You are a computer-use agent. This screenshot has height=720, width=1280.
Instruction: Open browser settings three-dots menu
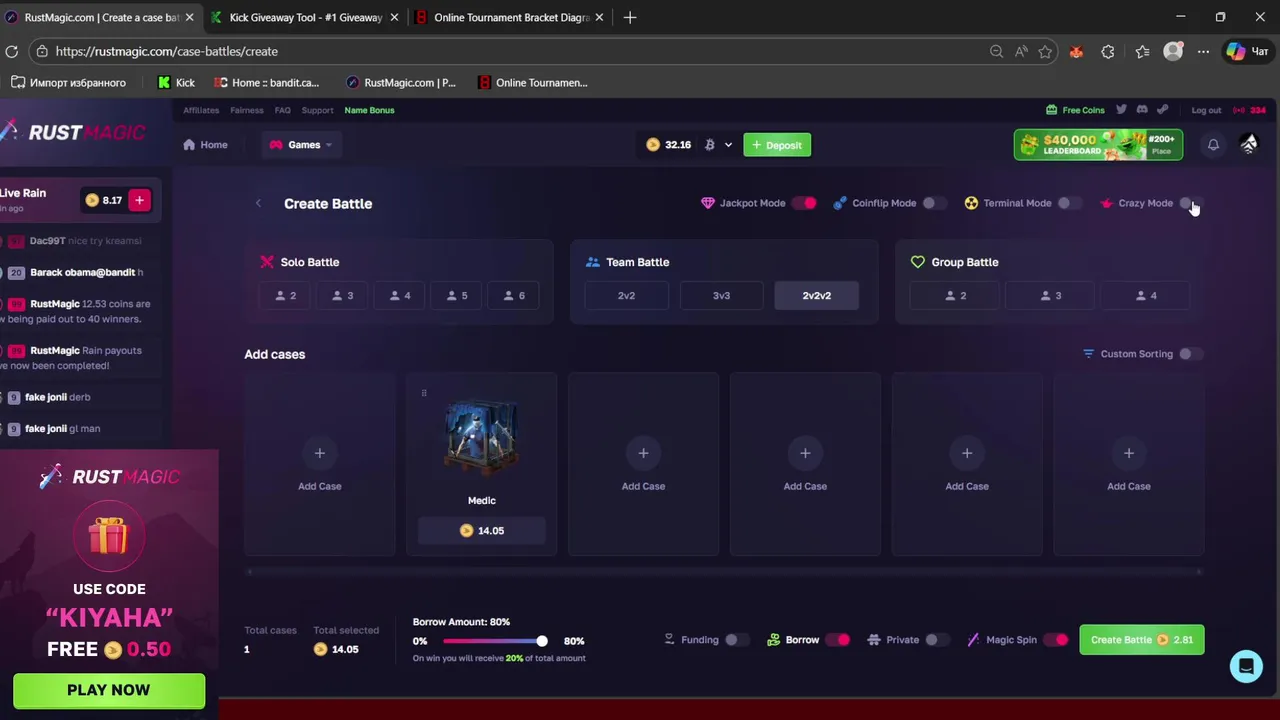coord(1204,51)
